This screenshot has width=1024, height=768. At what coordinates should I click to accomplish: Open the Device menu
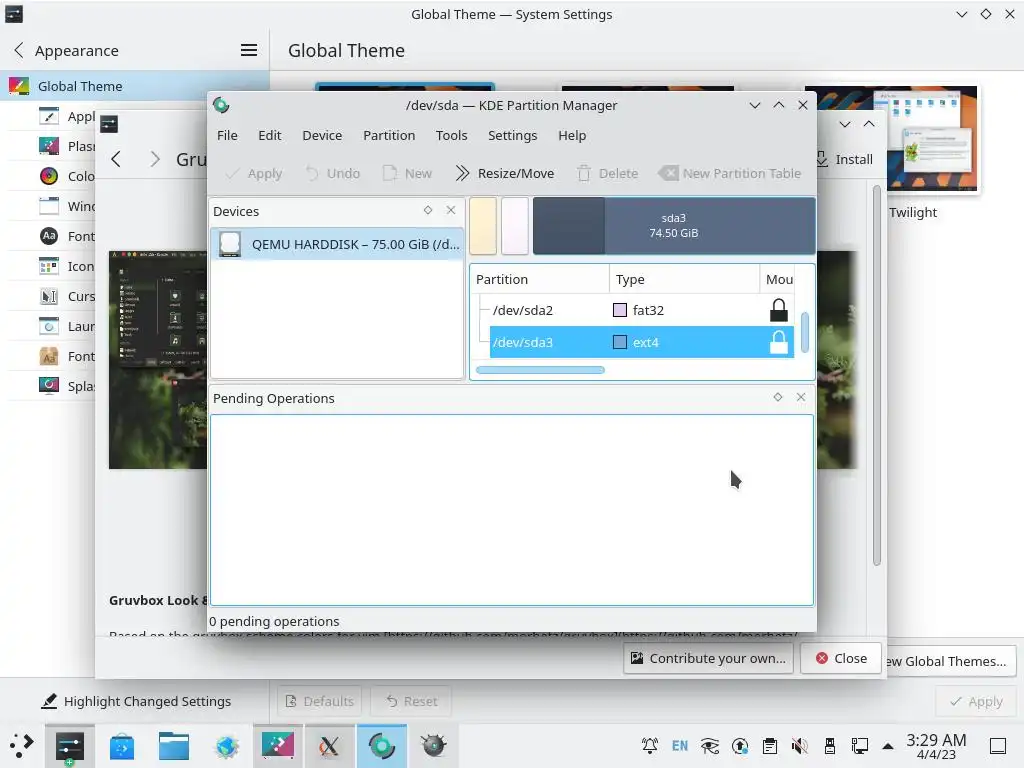click(322, 135)
